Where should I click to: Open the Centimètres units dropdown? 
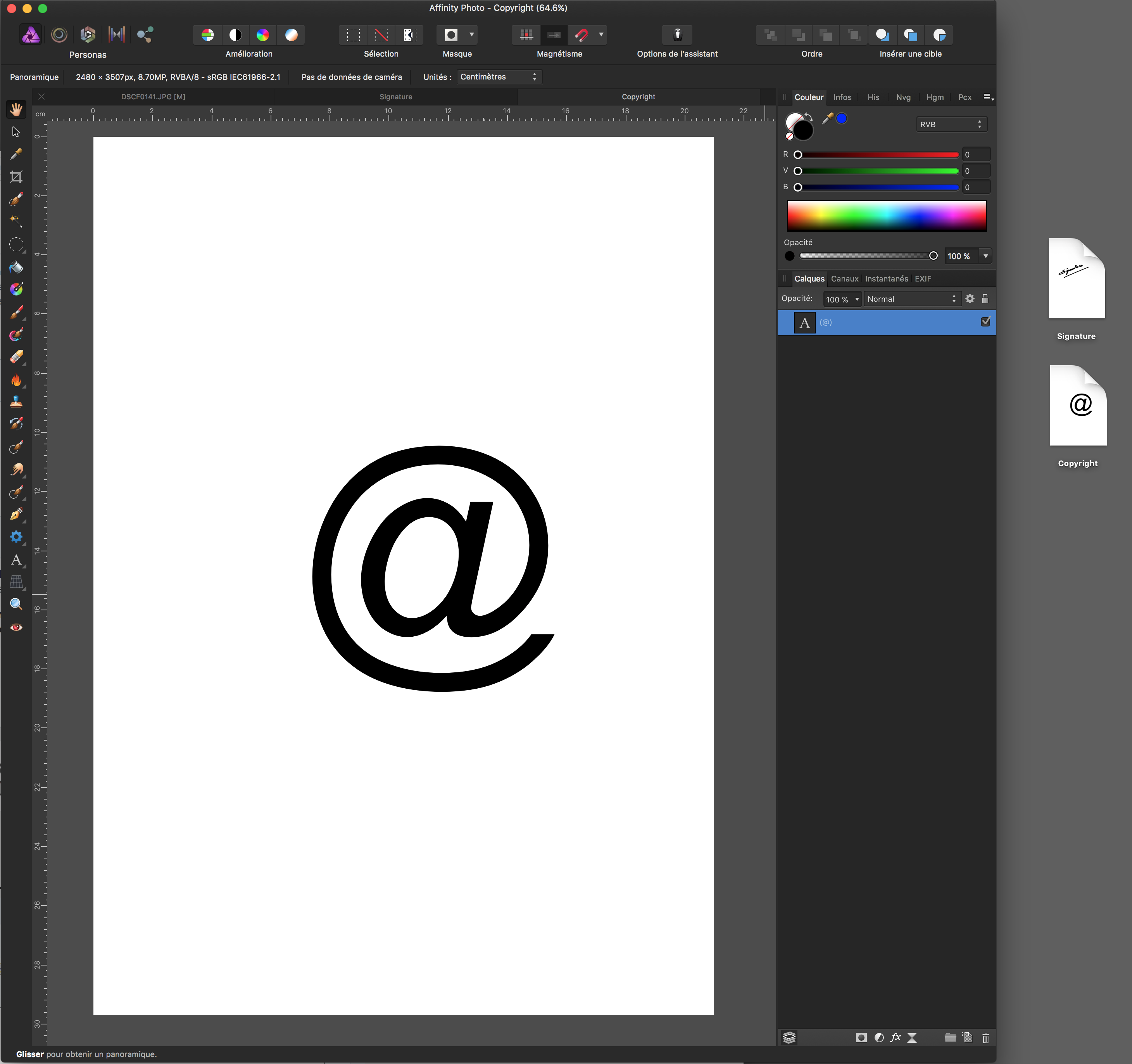click(x=499, y=77)
